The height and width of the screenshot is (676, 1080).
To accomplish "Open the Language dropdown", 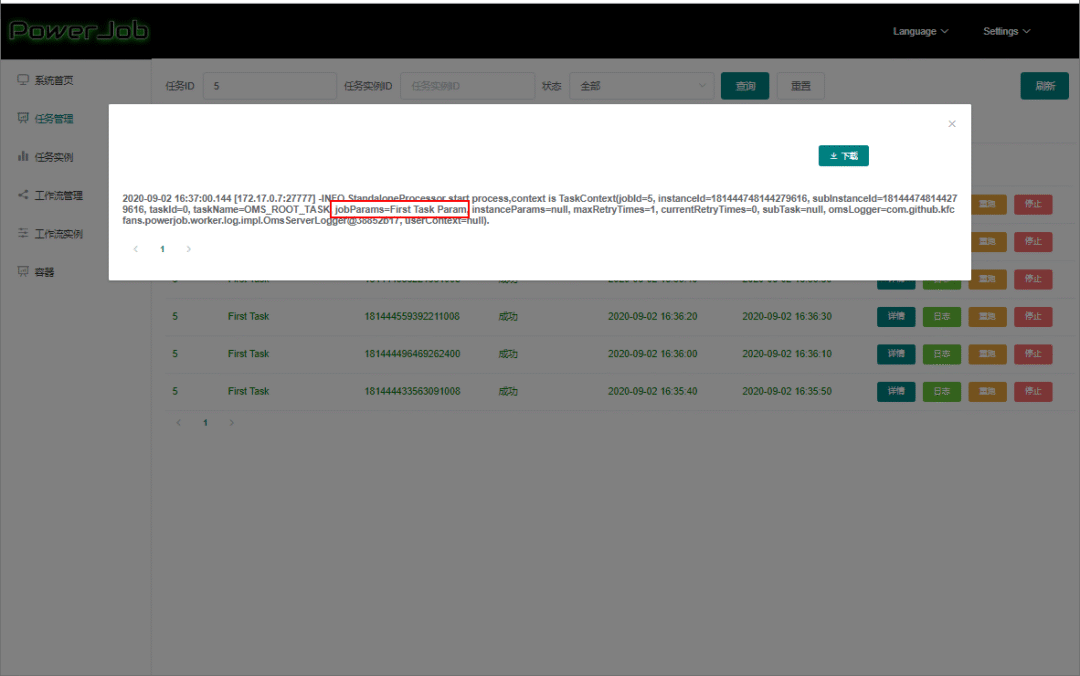I will (x=920, y=31).
